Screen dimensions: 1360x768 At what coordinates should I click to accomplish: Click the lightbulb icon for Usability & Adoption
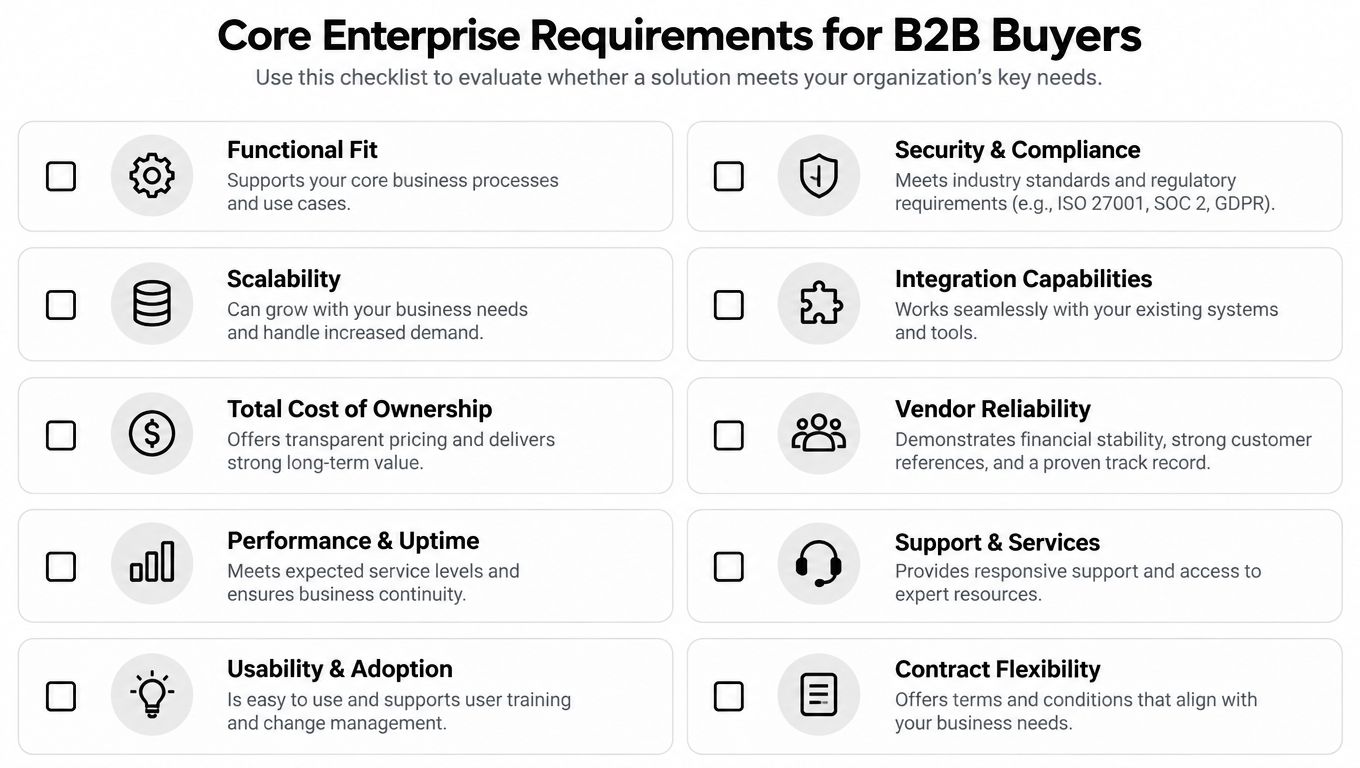(x=152, y=693)
